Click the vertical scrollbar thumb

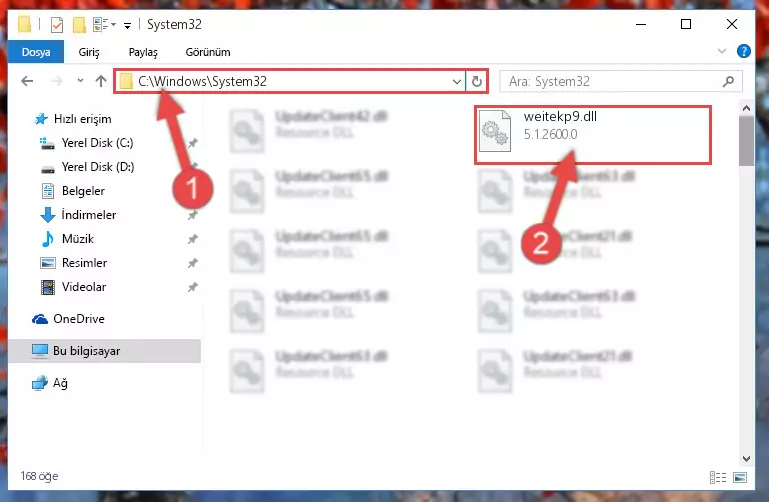[746, 141]
